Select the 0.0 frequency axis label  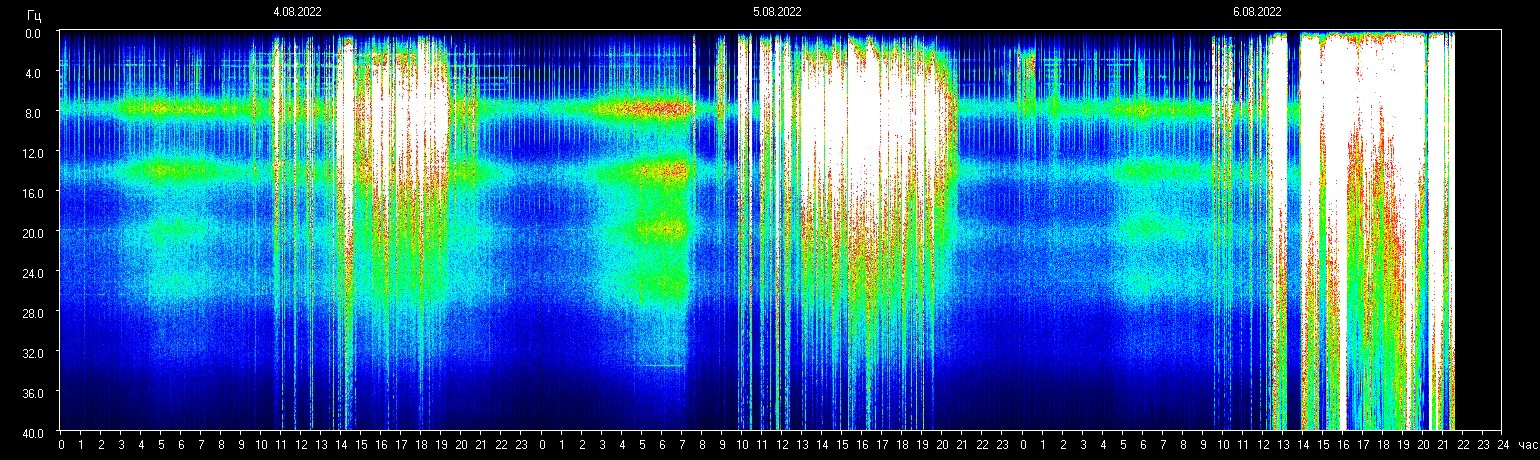pyautogui.click(x=33, y=33)
